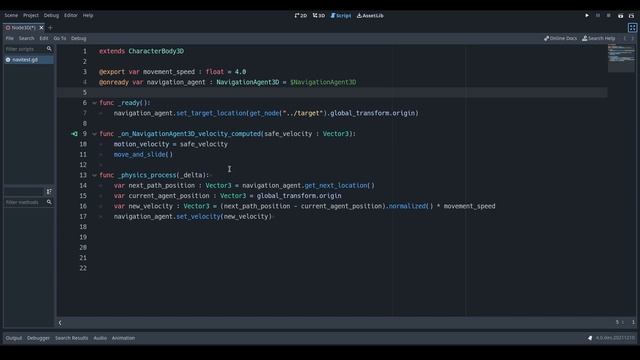Open the script editor Edit menu
Screen dimensions: 640x360
click(x=44, y=38)
